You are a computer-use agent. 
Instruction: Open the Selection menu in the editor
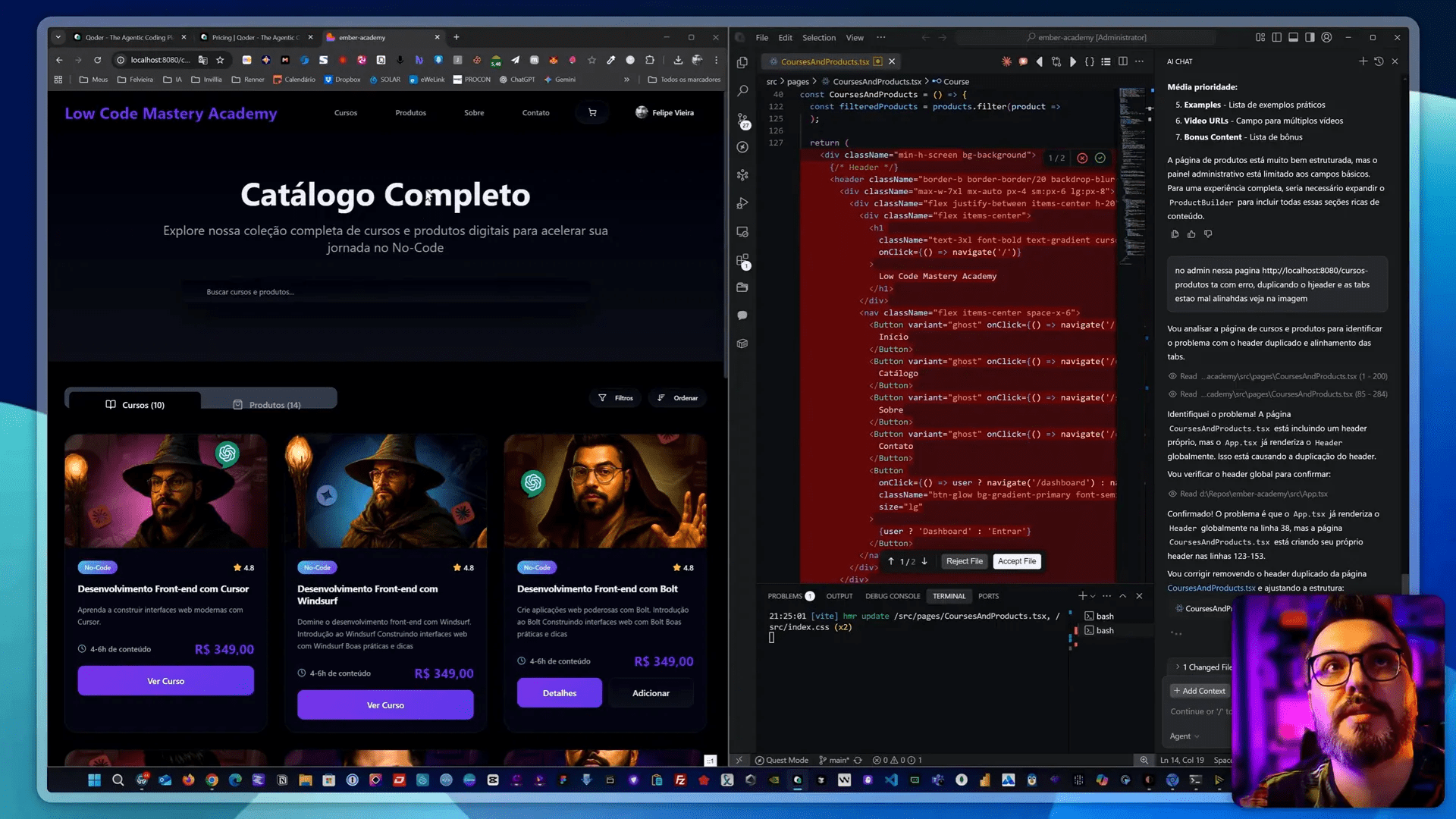[x=819, y=37]
